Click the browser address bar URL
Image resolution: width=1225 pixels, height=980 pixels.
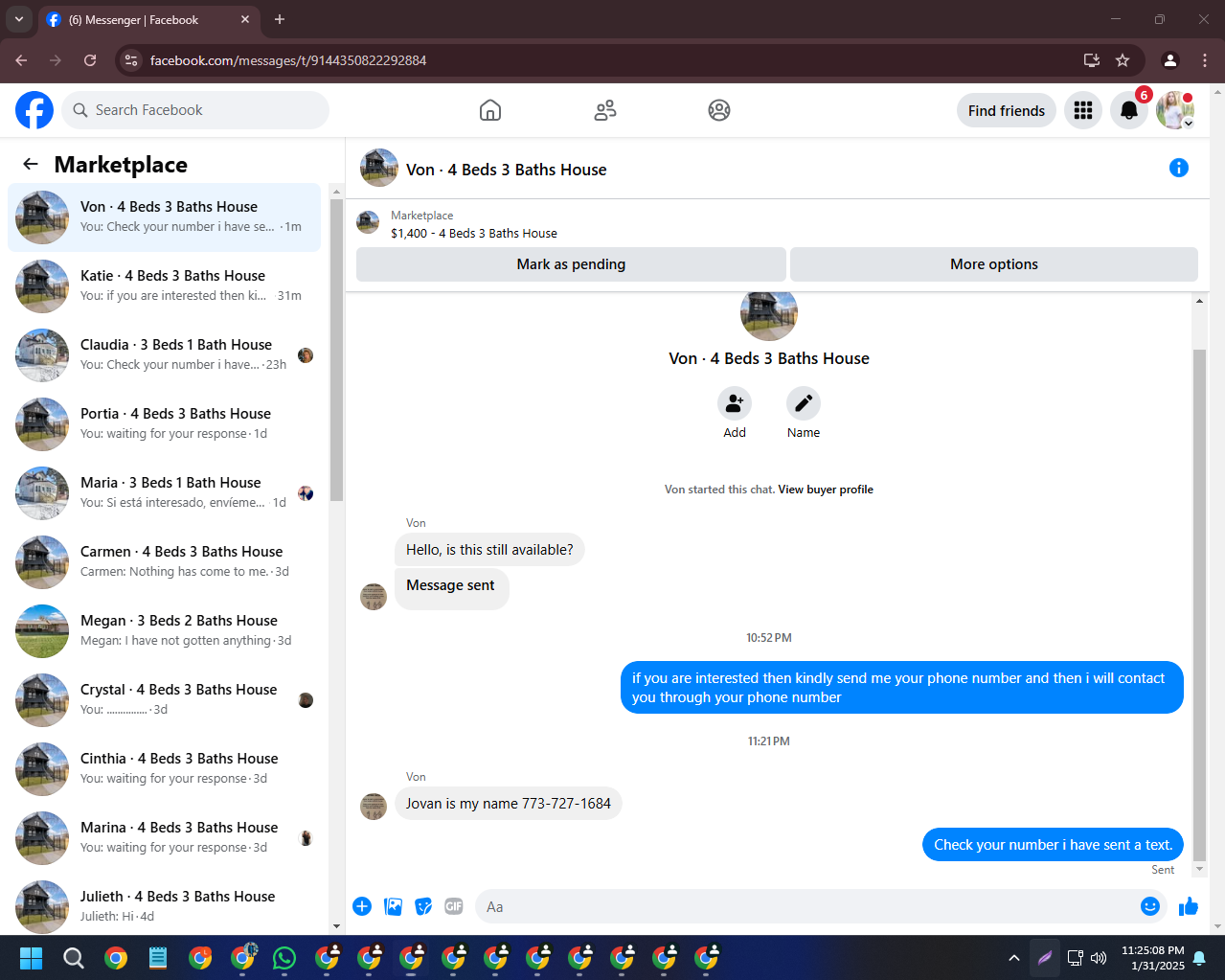pyautogui.click(x=288, y=60)
